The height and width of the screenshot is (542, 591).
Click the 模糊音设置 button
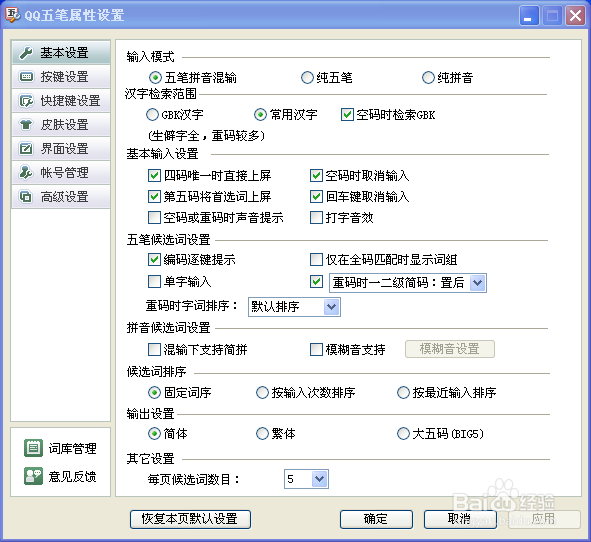(x=450, y=349)
